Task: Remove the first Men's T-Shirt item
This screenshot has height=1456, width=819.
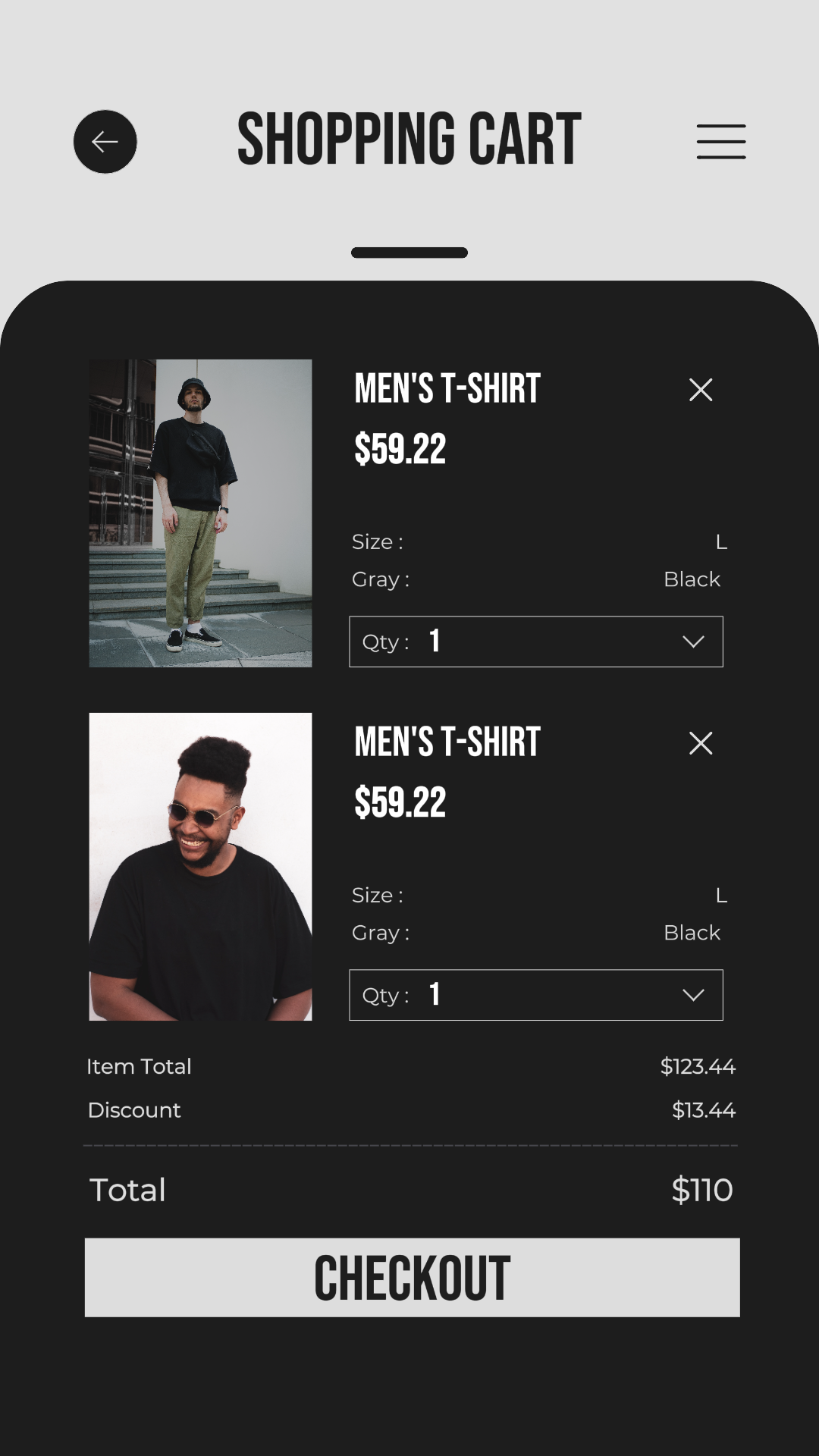Action: [700, 390]
